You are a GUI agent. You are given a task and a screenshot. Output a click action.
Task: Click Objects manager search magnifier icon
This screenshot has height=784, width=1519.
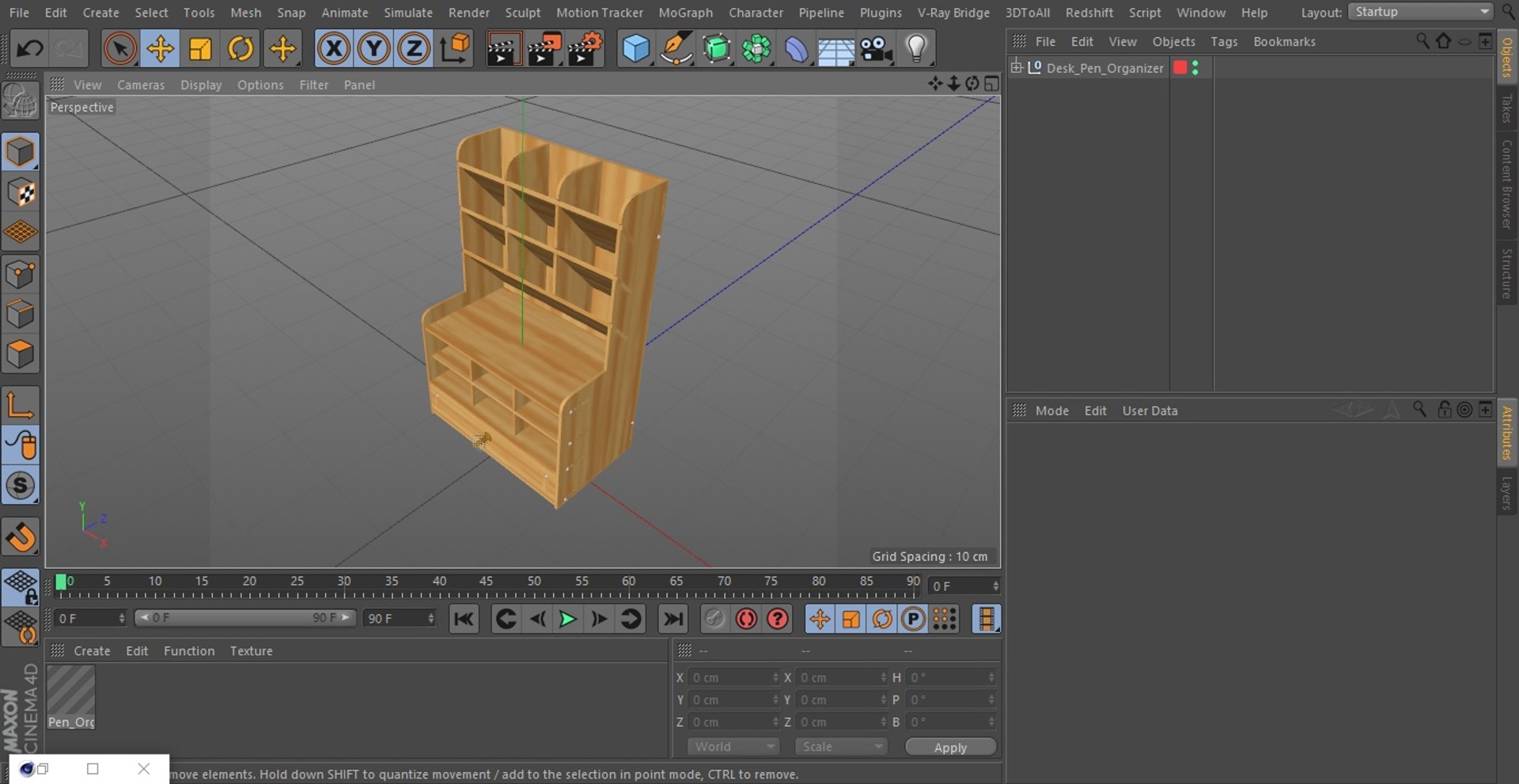coord(1422,41)
